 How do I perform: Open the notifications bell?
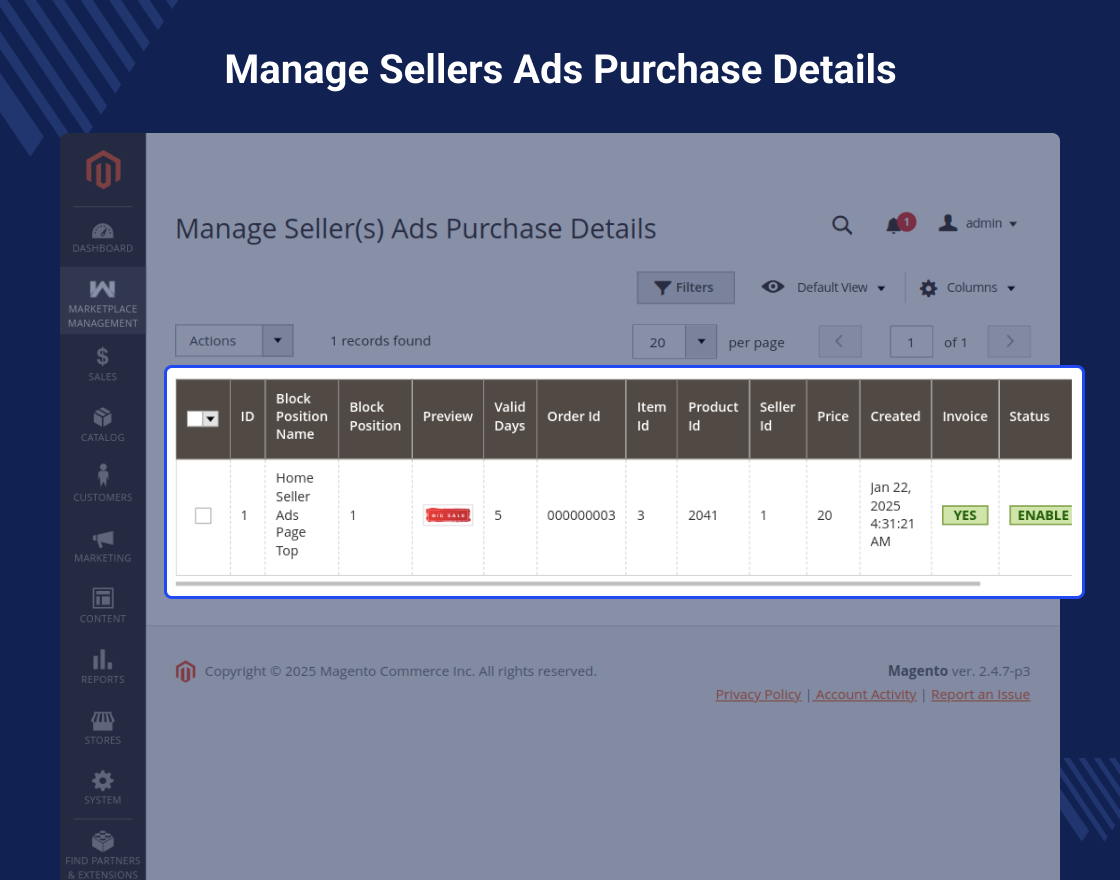[x=899, y=224]
